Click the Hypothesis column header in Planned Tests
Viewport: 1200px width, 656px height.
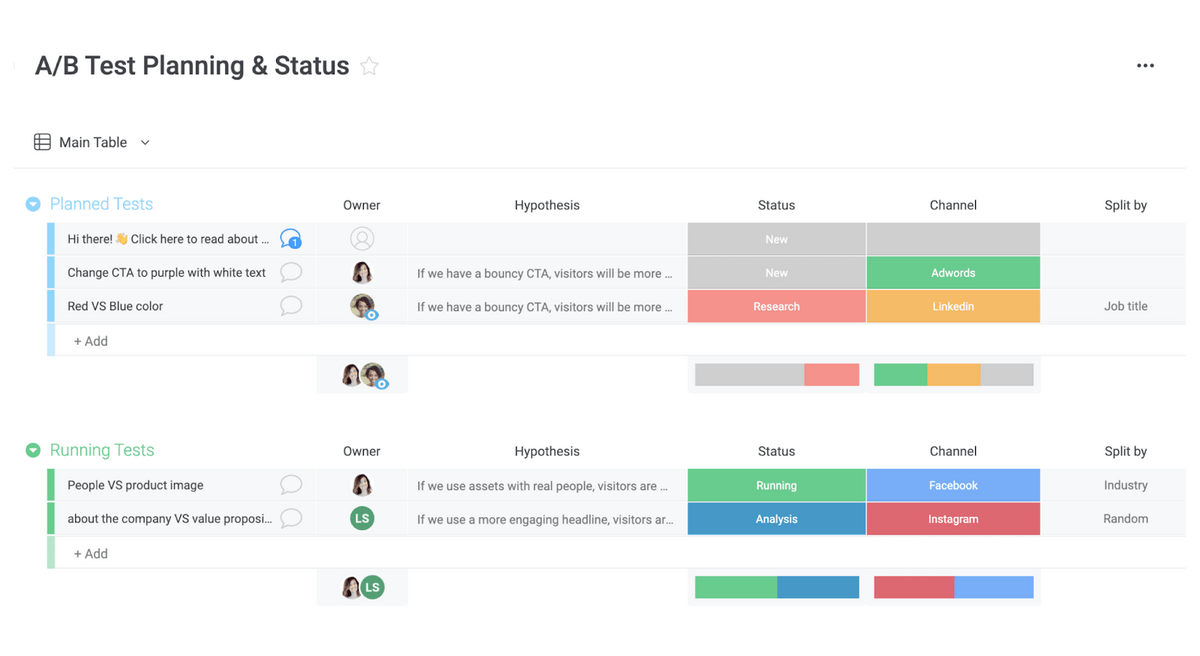546,205
